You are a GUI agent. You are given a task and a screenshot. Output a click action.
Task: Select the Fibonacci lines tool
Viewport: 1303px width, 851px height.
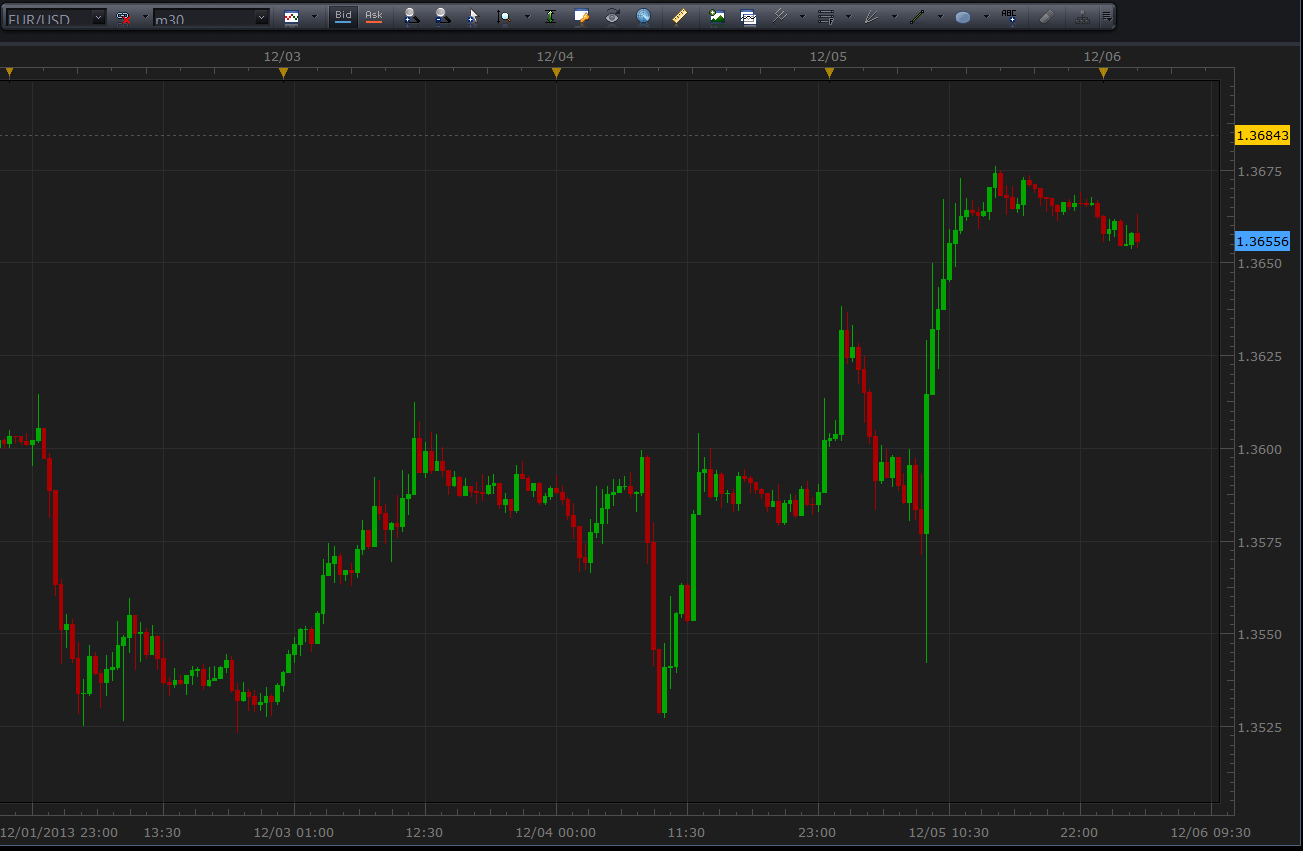tap(826, 16)
